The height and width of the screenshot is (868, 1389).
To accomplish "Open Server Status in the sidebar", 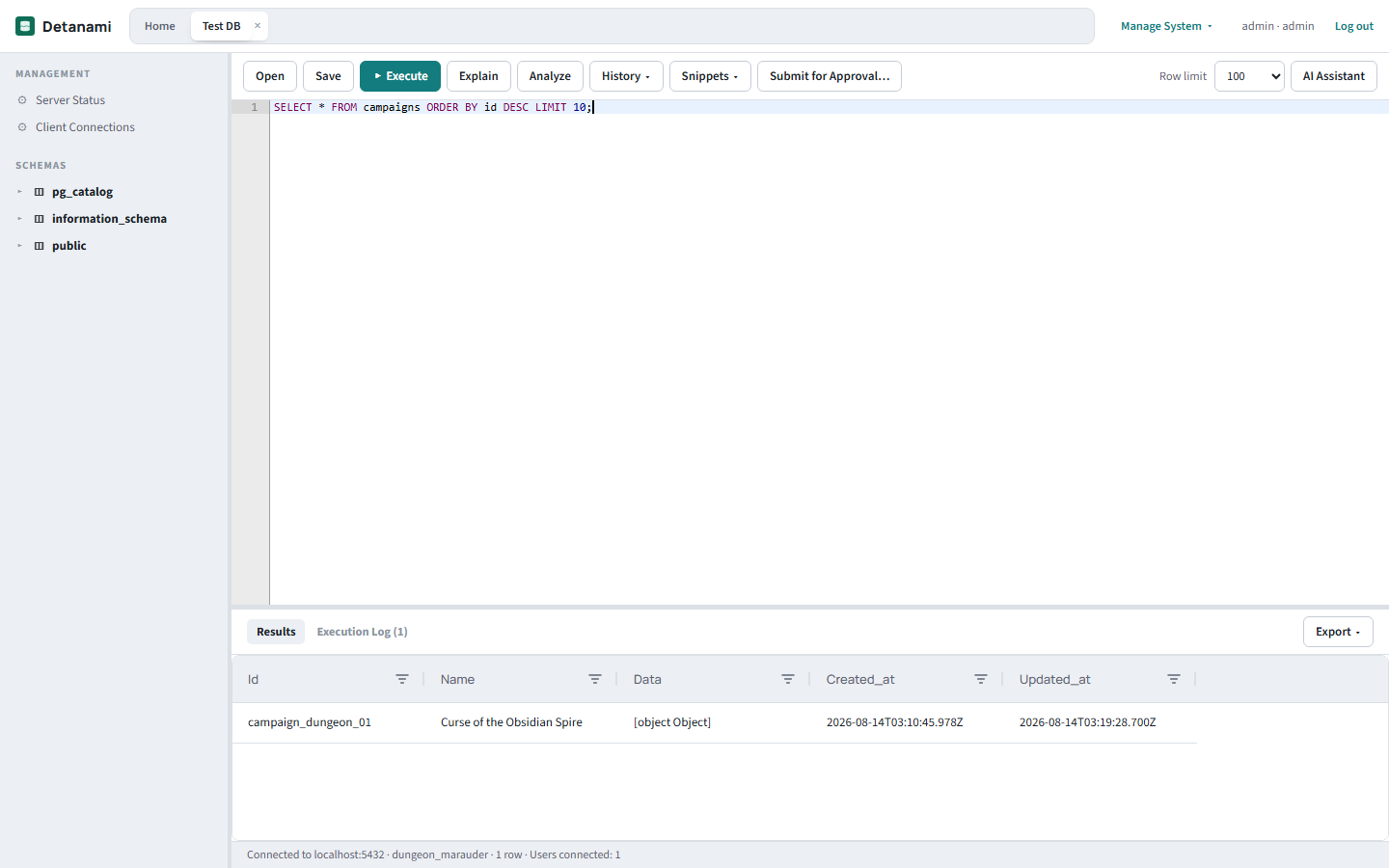I will coord(70,100).
